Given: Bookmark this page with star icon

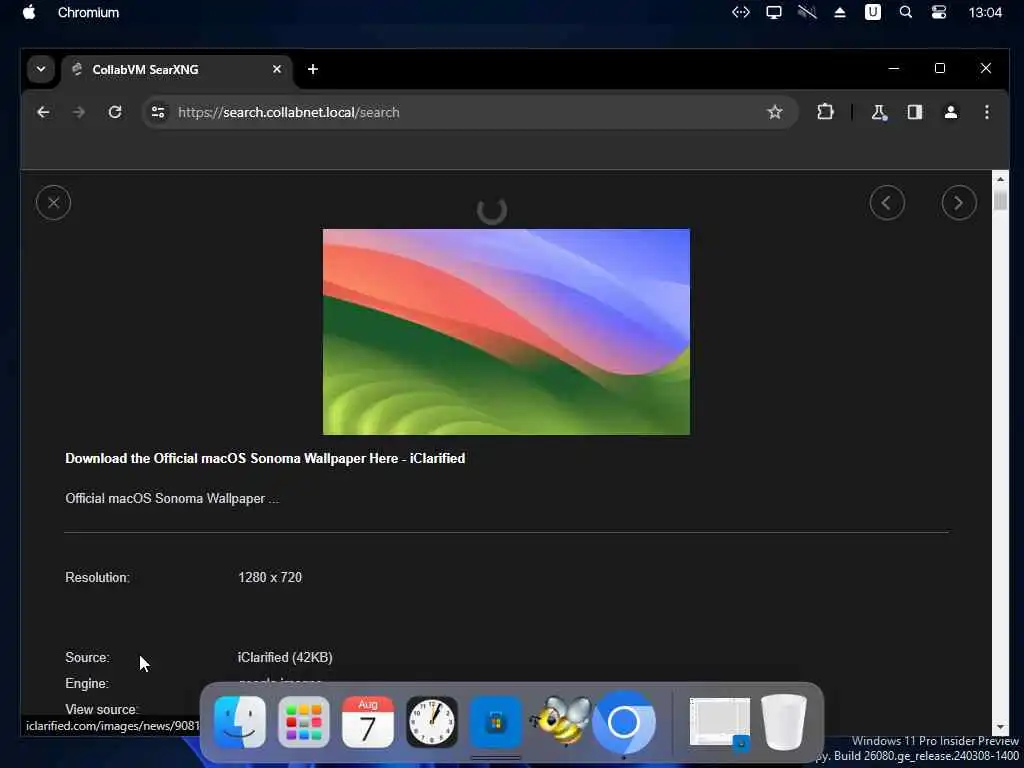Looking at the screenshot, I should click(775, 112).
